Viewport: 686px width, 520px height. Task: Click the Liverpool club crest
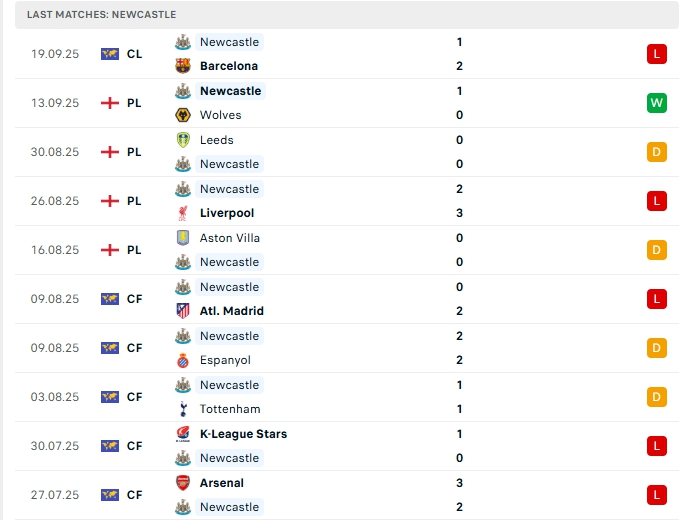click(183, 213)
